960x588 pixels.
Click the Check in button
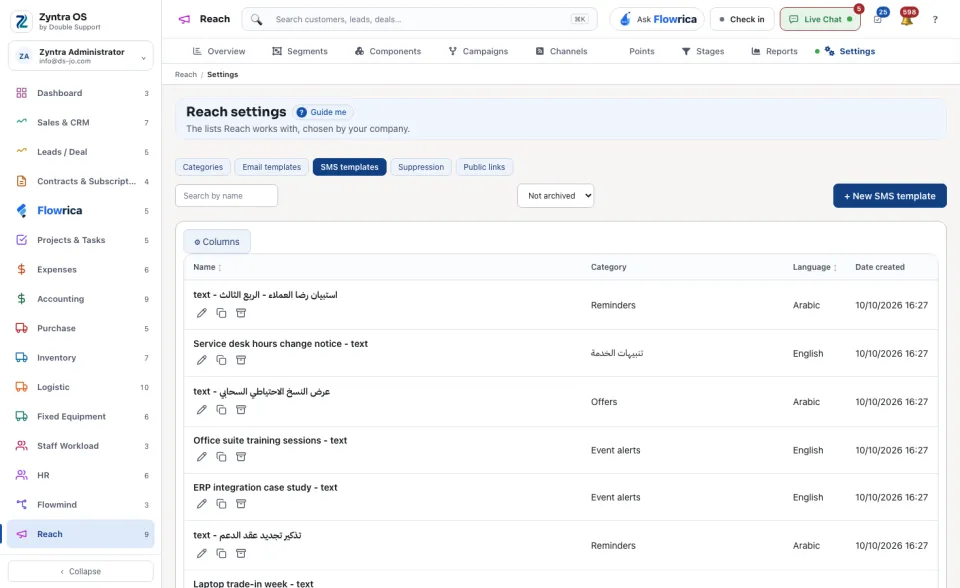(x=742, y=20)
